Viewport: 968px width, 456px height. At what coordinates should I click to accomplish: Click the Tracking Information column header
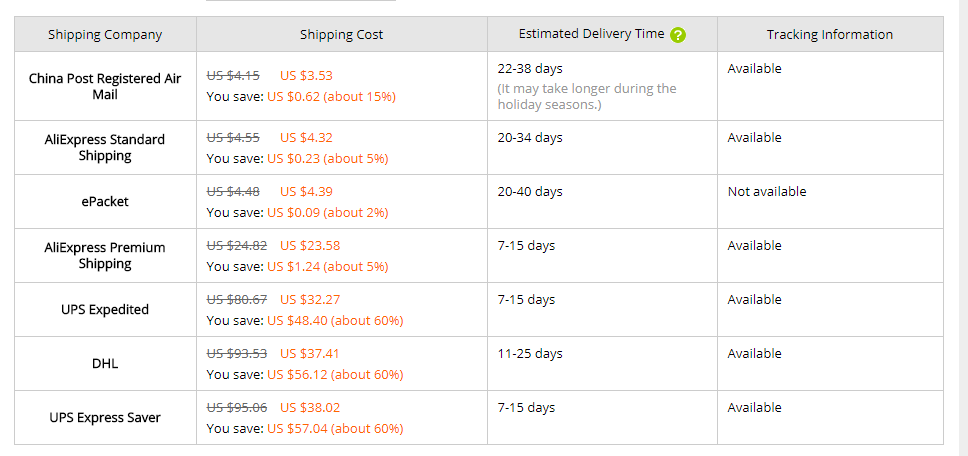[830, 35]
